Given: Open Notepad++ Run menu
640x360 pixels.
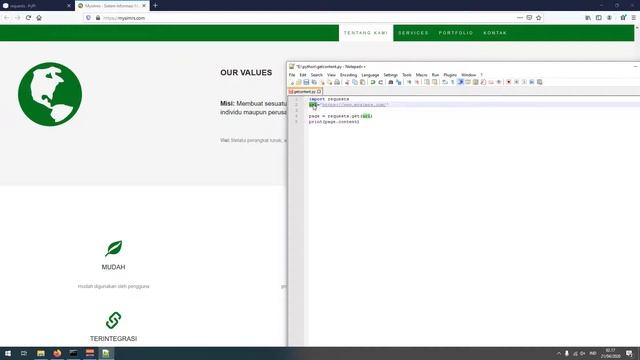Looking at the screenshot, I should tap(436, 75).
